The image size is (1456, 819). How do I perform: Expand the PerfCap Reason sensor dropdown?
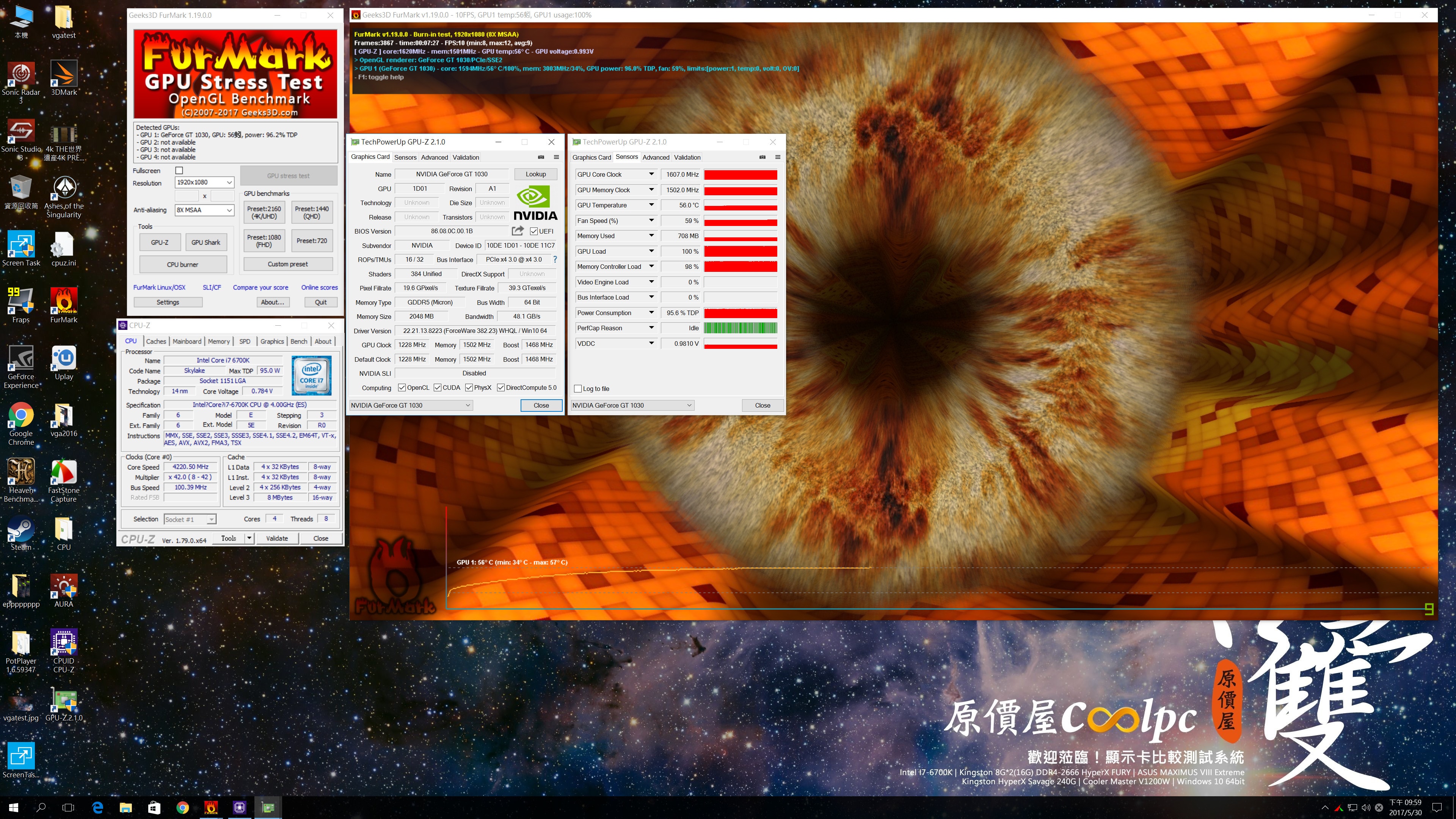click(651, 328)
